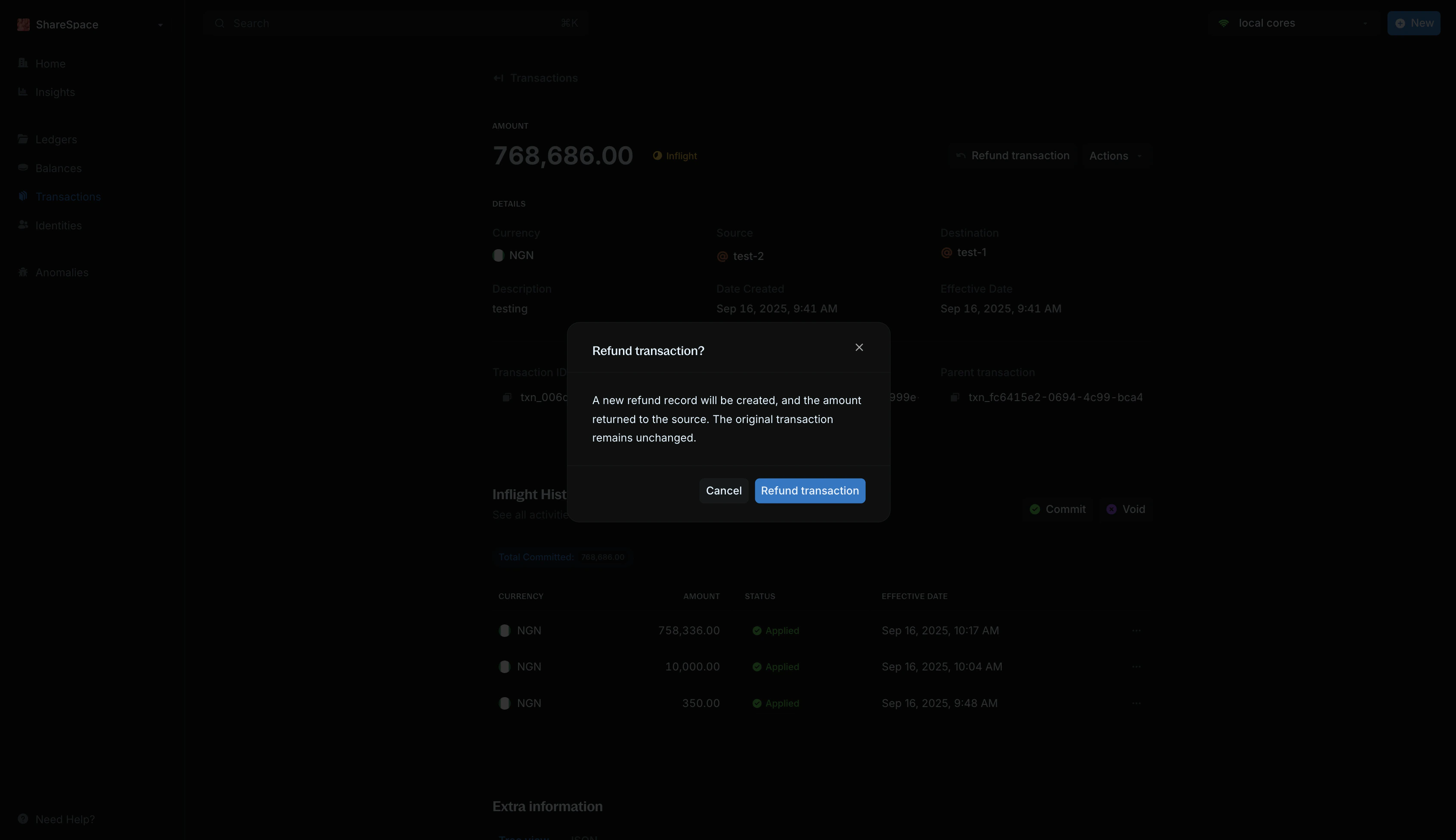The width and height of the screenshot is (1456, 840).
Task: Click the Insights chart icon
Action: (x=23, y=92)
